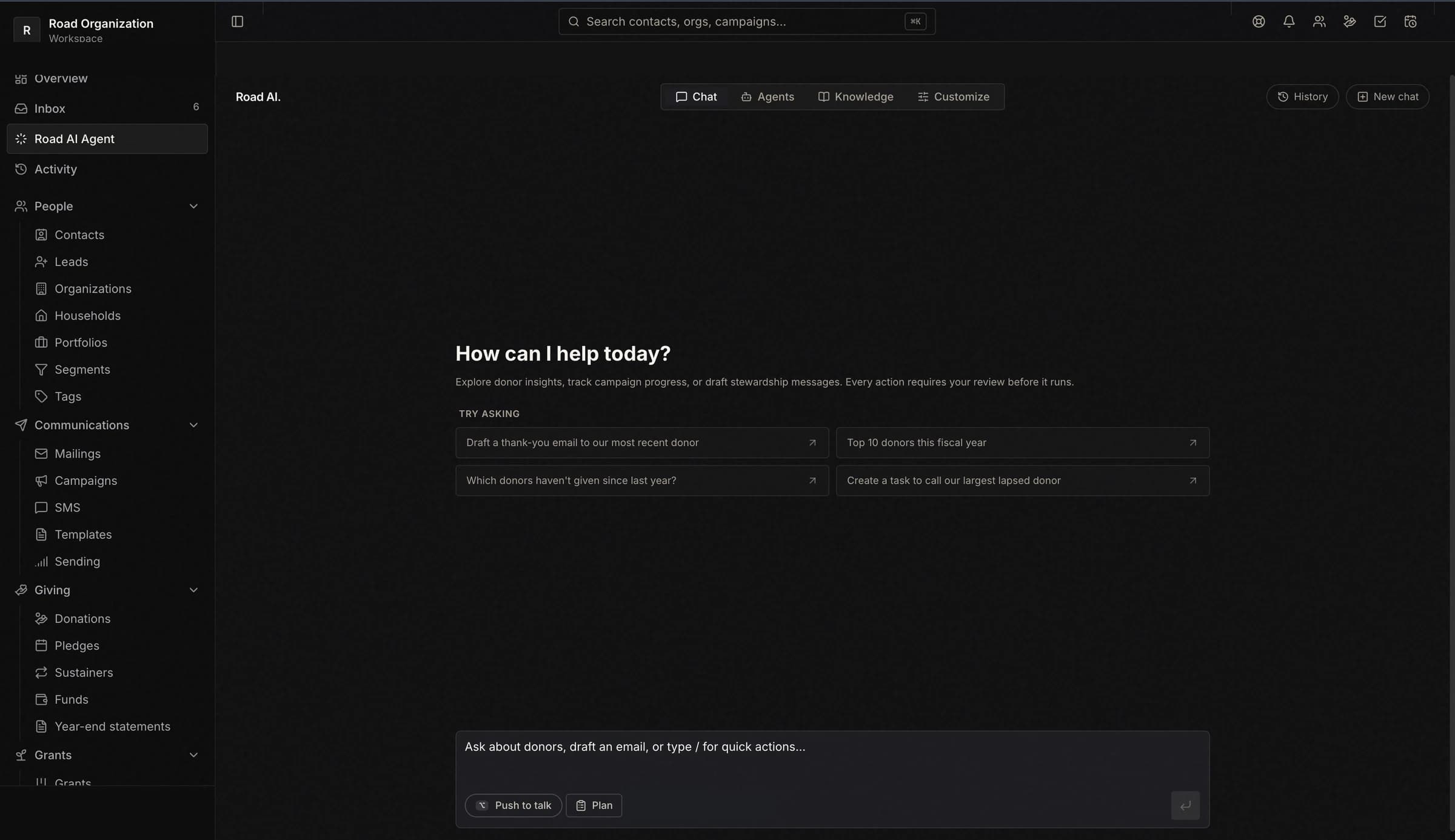1455x840 pixels.
Task: Switch to the Agents tab
Action: click(x=767, y=97)
